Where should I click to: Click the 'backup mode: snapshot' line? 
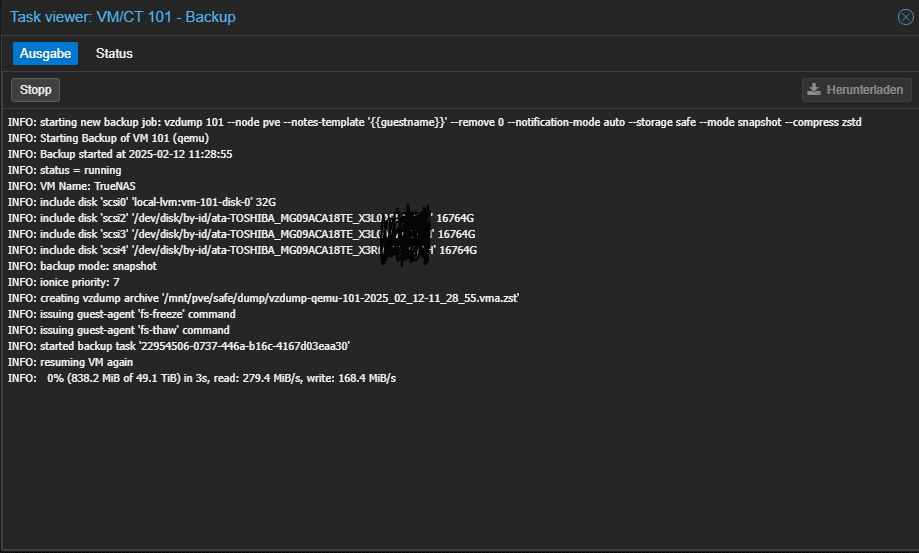tap(82, 266)
